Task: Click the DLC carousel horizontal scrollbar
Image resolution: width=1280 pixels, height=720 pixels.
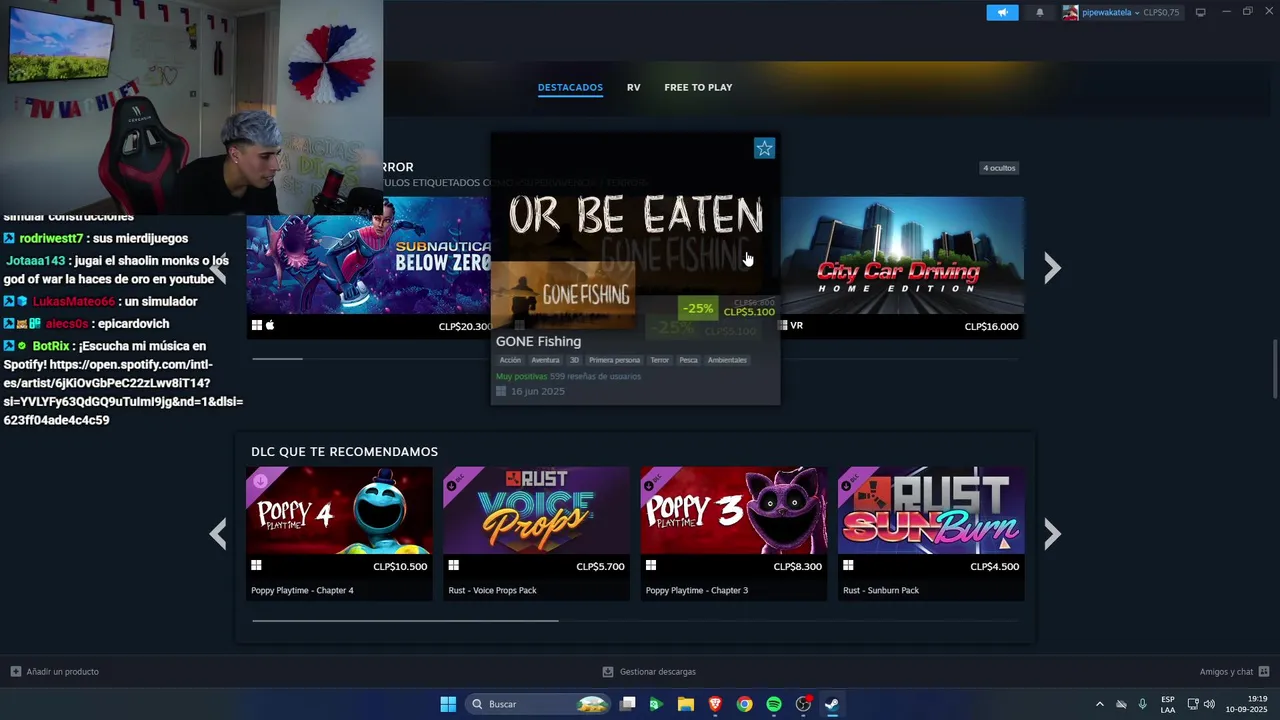Action: 405,620
